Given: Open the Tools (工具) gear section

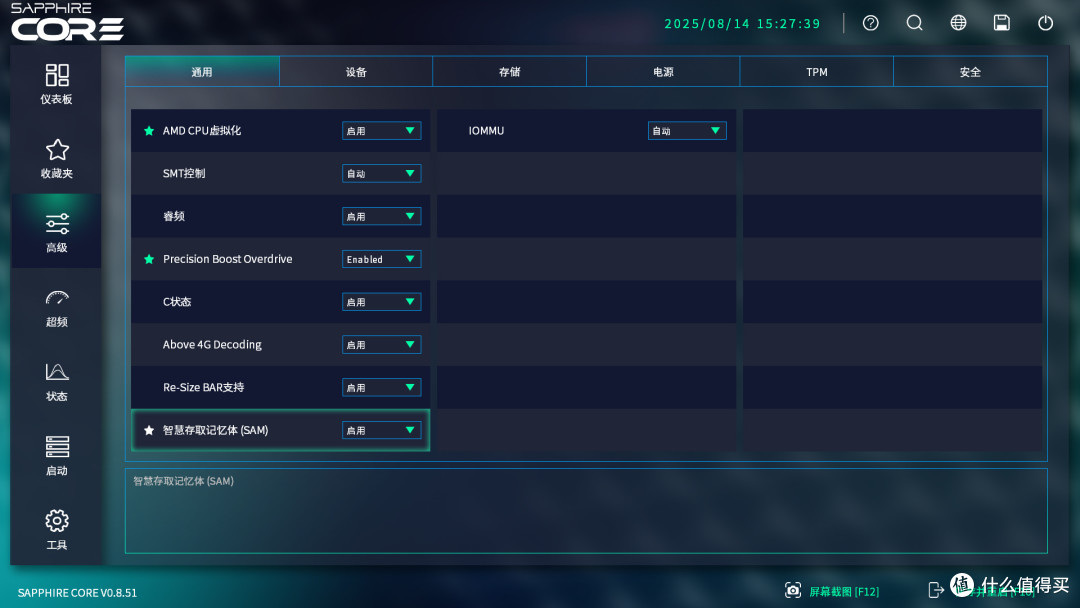Looking at the screenshot, I should (x=56, y=530).
